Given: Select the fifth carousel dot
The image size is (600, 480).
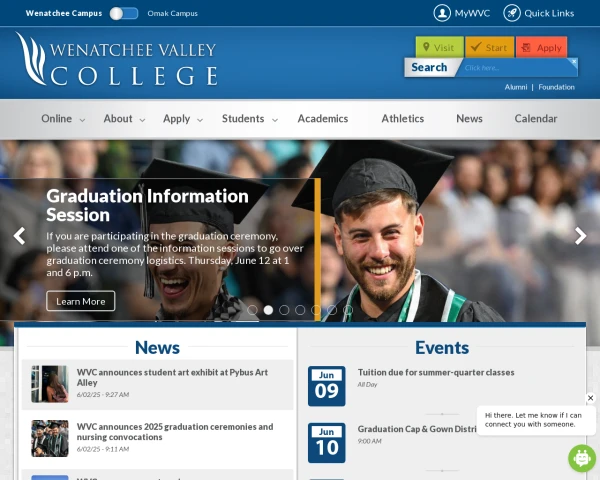Looking at the screenshot, I should pyautogui.click(x=316, y=310).
